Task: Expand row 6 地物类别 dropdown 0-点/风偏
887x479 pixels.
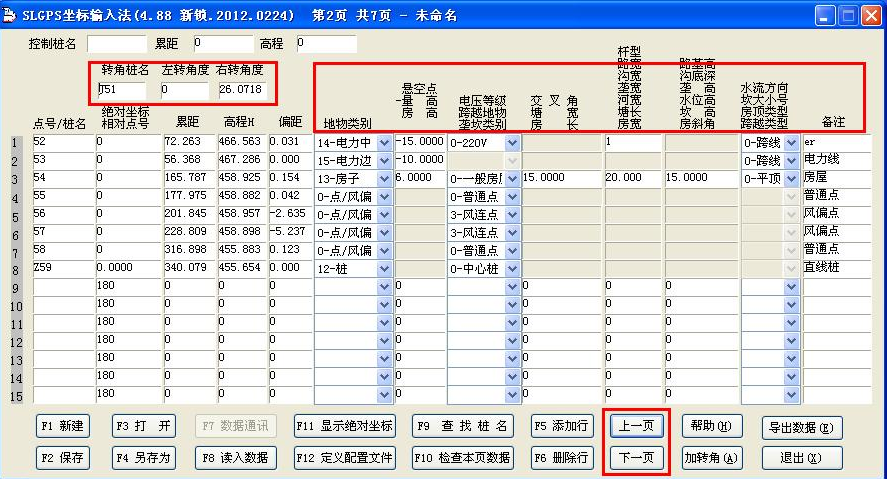Action: (384, 233)
